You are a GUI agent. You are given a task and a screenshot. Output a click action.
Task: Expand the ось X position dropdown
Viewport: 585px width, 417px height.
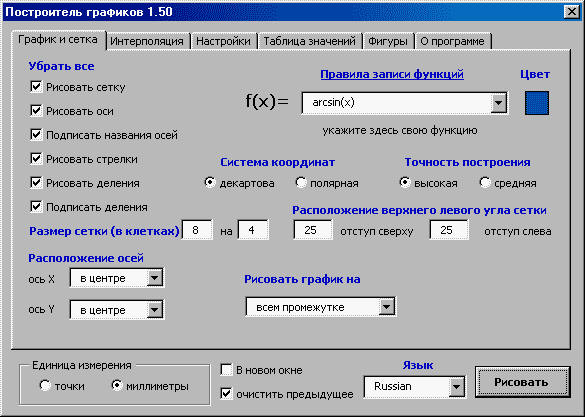click(154, 278)
